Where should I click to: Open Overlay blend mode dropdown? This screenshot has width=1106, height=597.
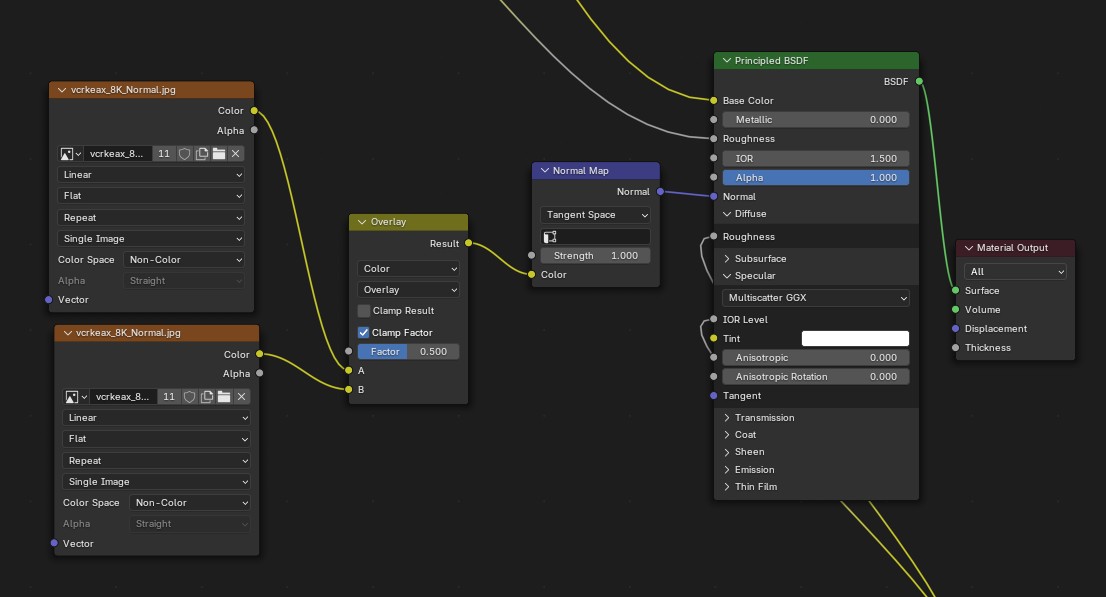click(408, 290)
